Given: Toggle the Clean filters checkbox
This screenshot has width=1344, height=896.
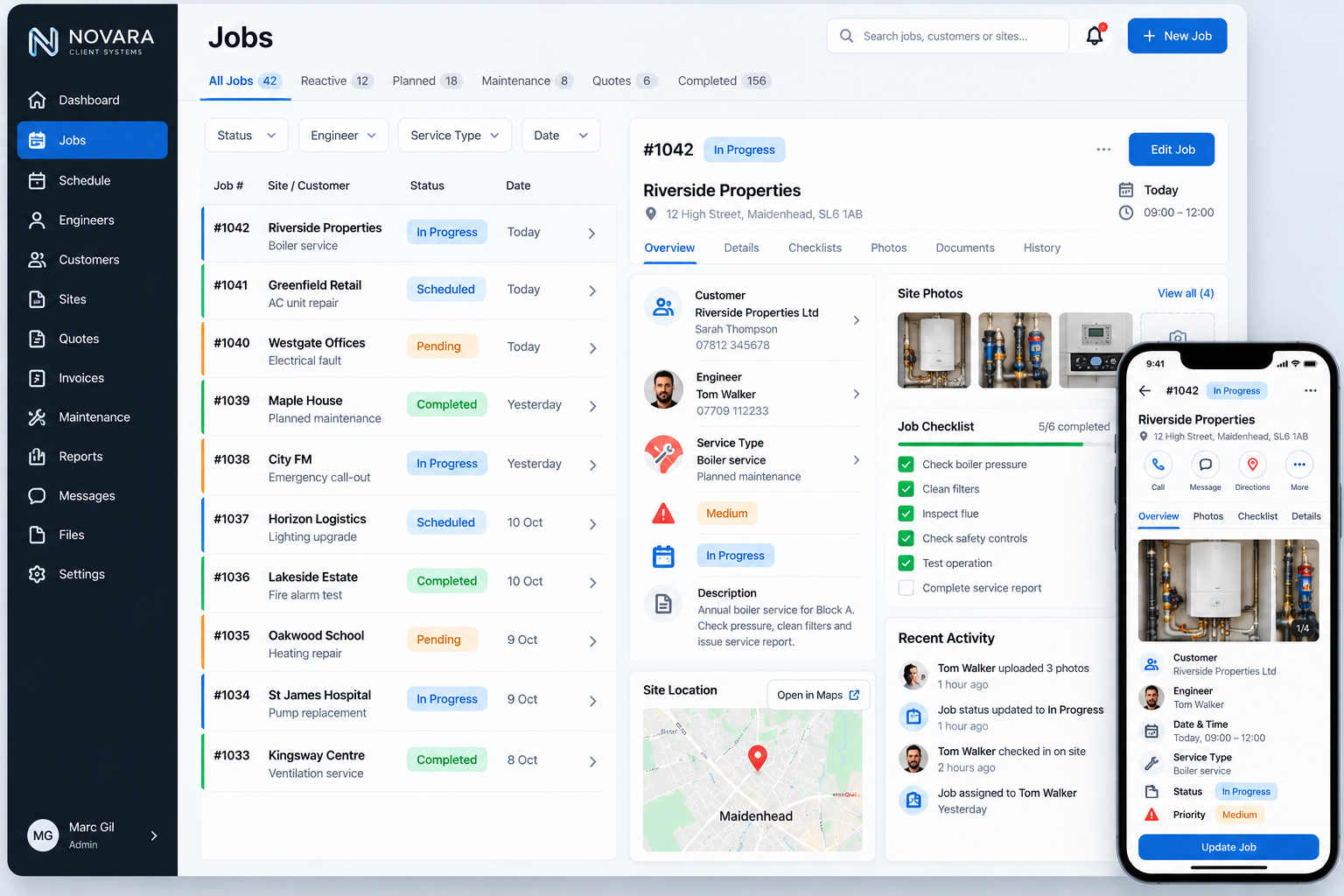Looking at the screenshot, I should pos(906,489).
